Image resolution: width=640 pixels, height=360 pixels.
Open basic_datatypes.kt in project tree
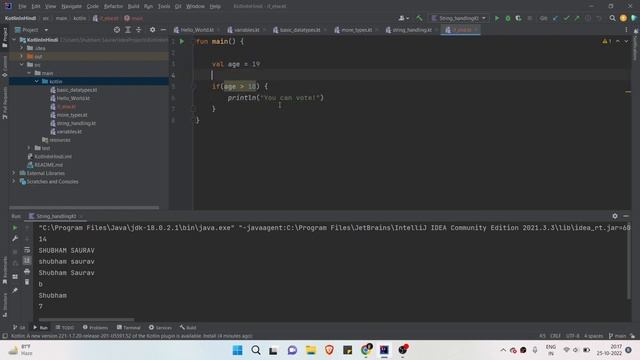[x=77, y=90]
